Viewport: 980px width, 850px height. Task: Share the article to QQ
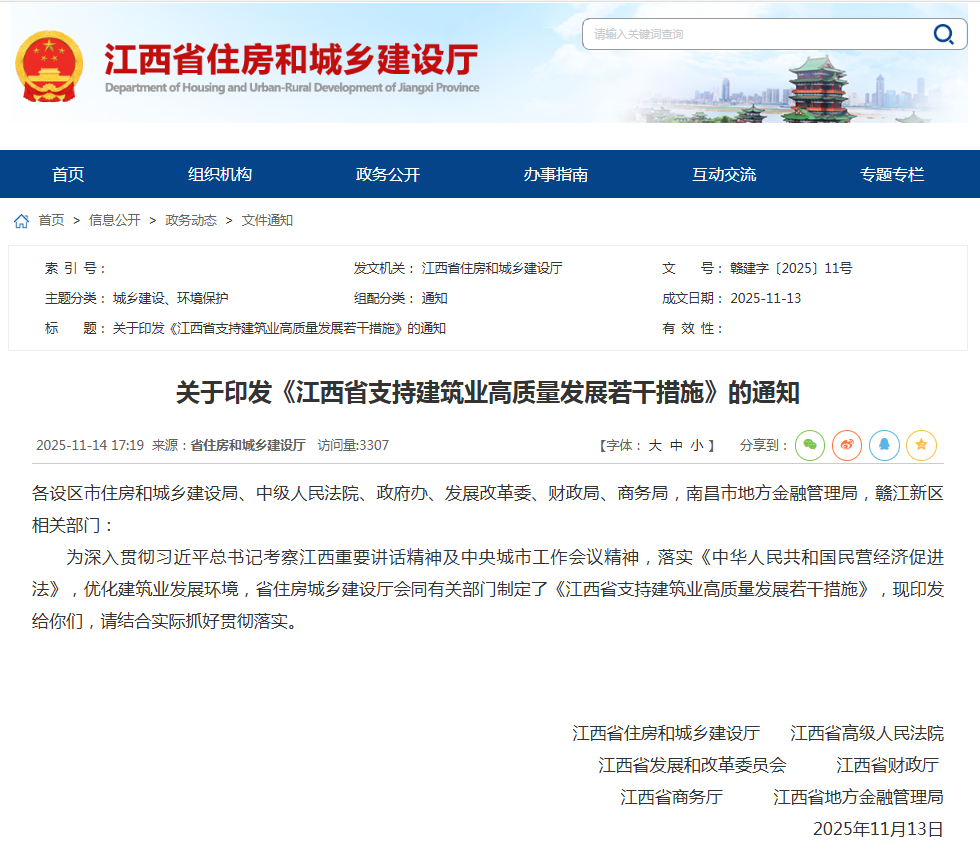point(884,446)
